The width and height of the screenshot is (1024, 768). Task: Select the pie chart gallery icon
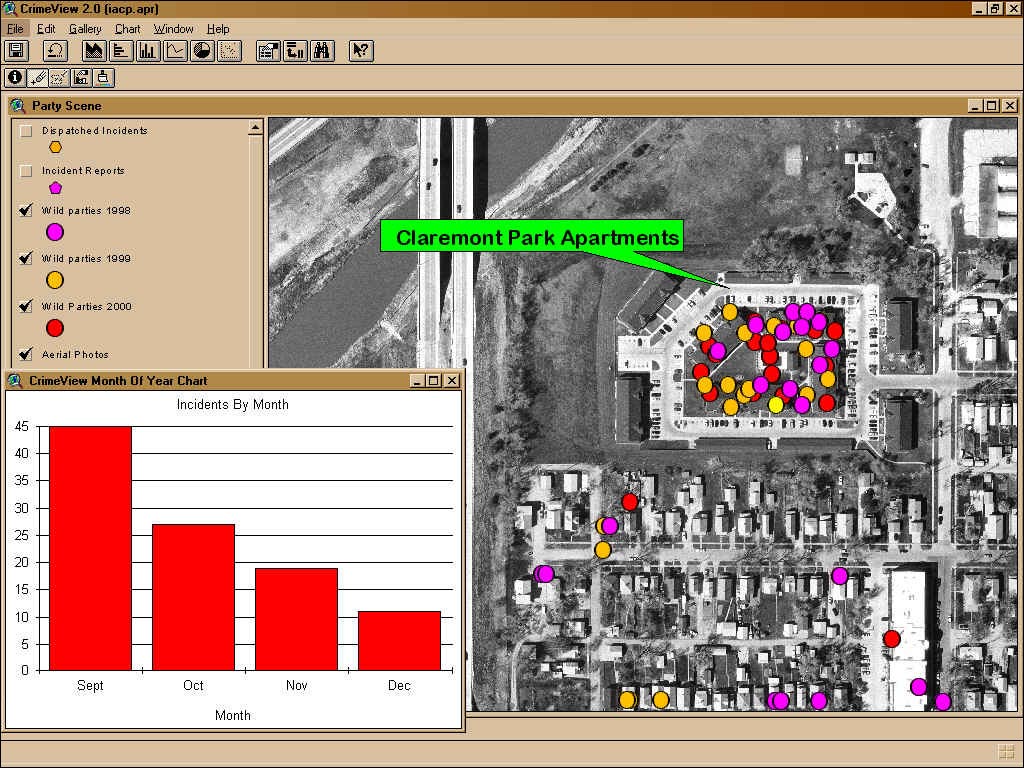point(202,51)
